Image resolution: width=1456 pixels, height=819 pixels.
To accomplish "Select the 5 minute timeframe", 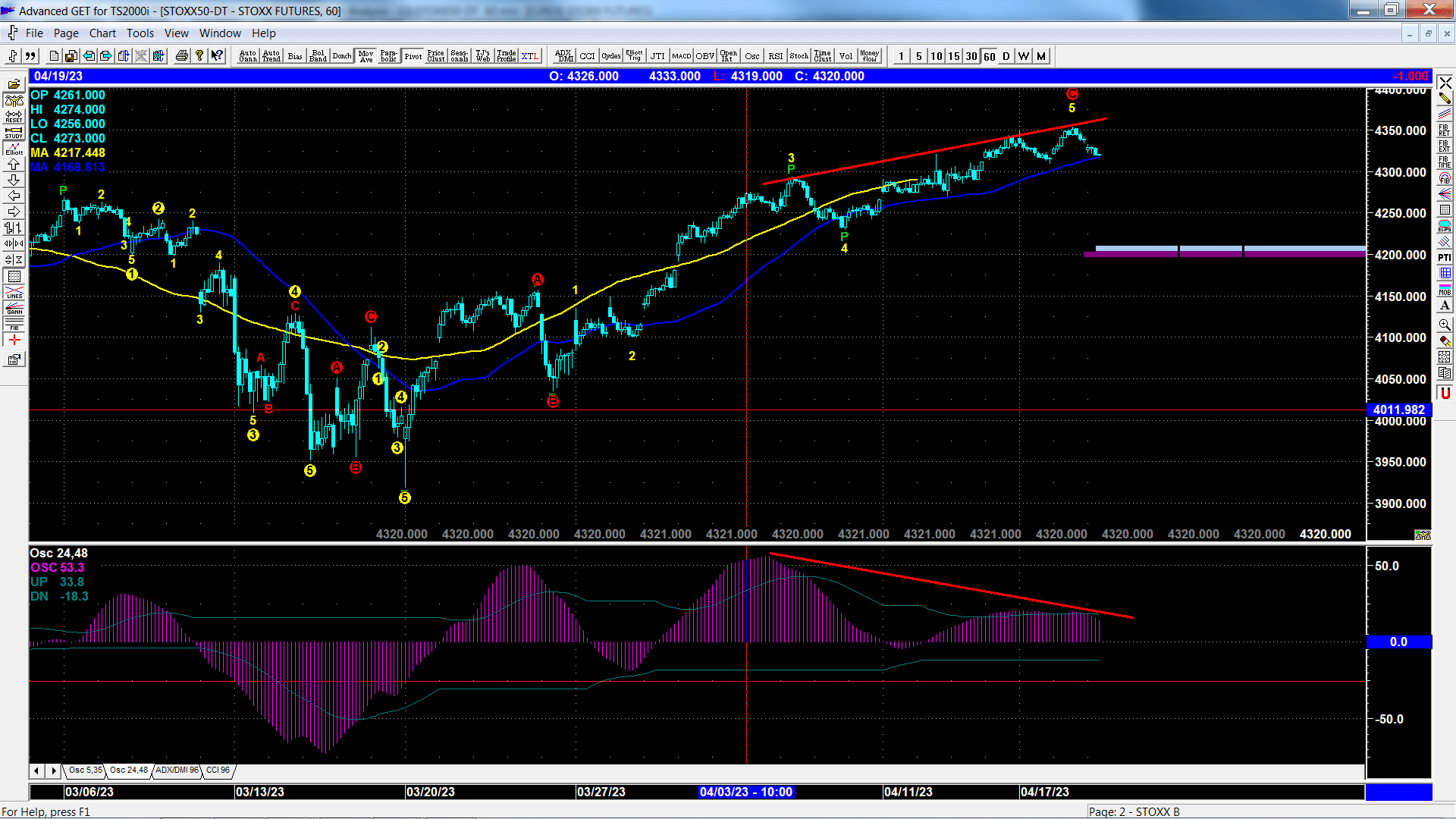I will click(x=919, y=56).
